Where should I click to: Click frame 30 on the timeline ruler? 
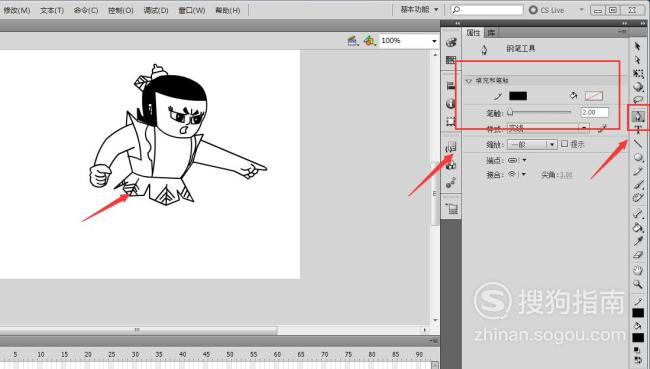135,354
